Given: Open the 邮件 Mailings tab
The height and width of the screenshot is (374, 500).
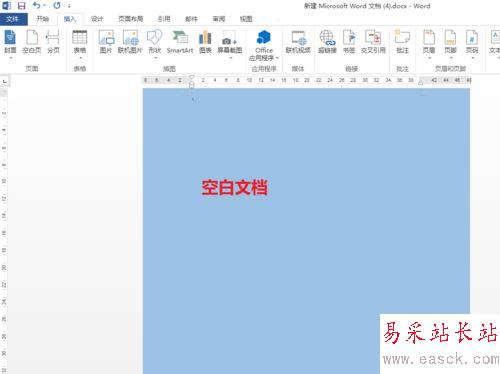Looking at the screenshot, I should [x=191, y=19].
